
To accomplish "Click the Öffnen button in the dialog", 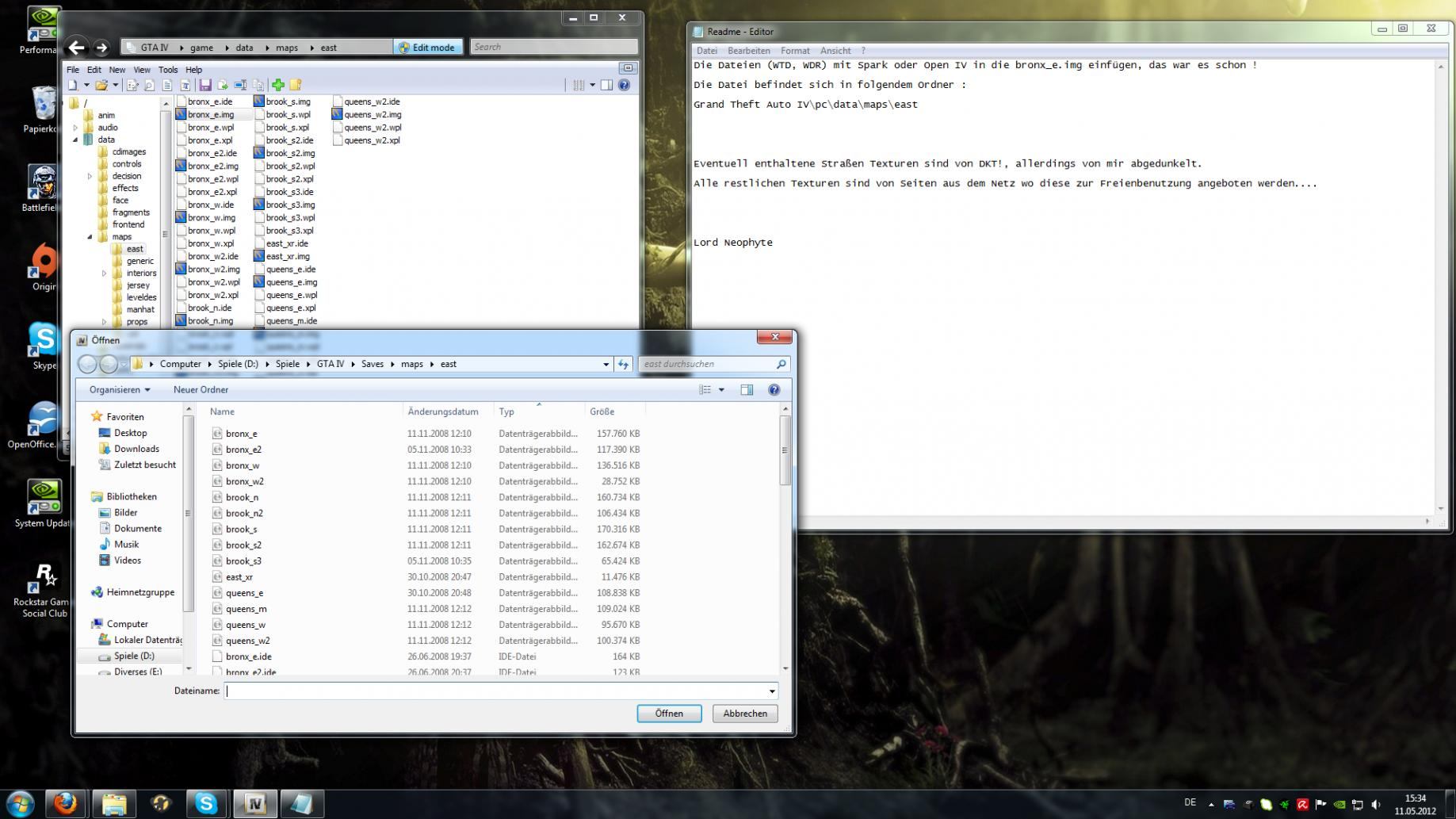I will 669,714.
